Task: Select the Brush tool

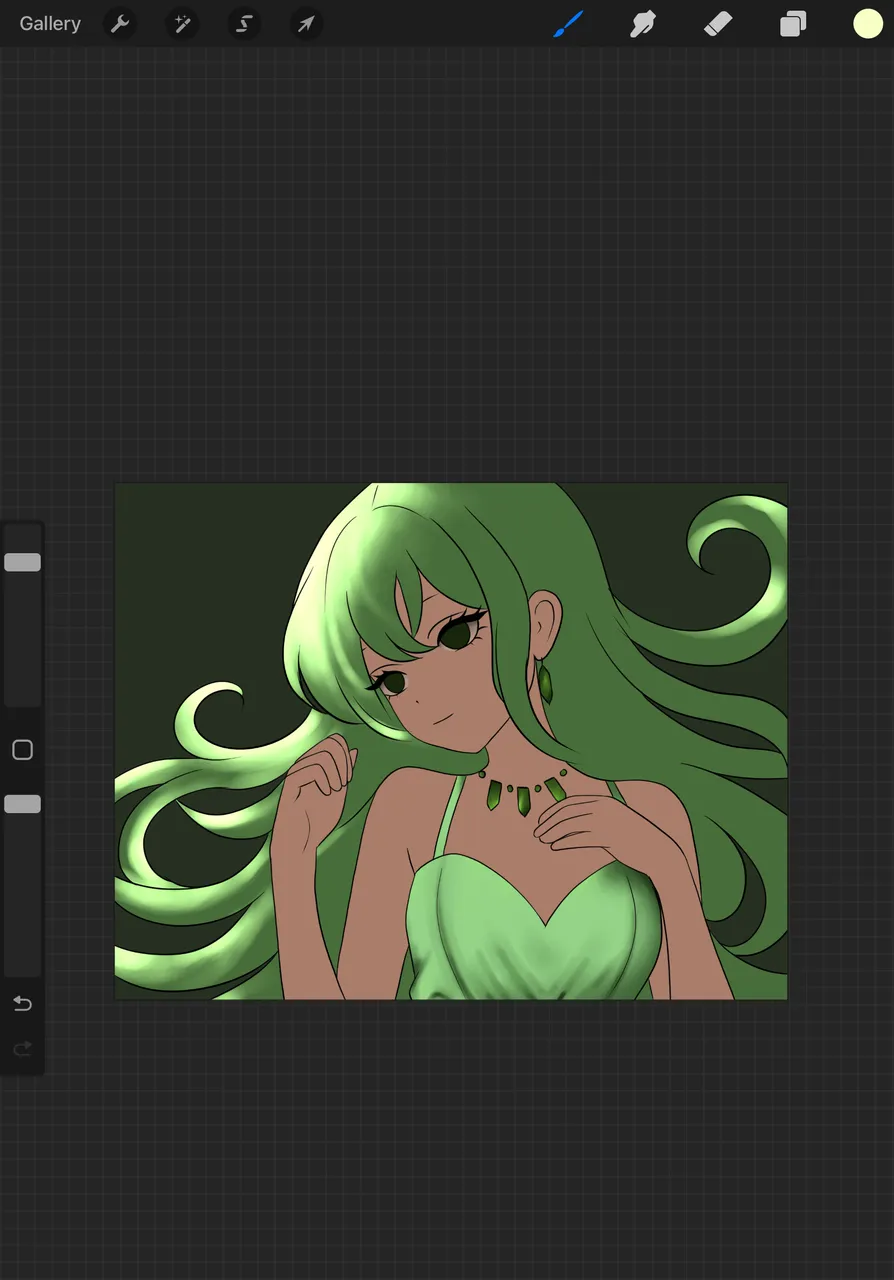Action: [x=568, y=23]
